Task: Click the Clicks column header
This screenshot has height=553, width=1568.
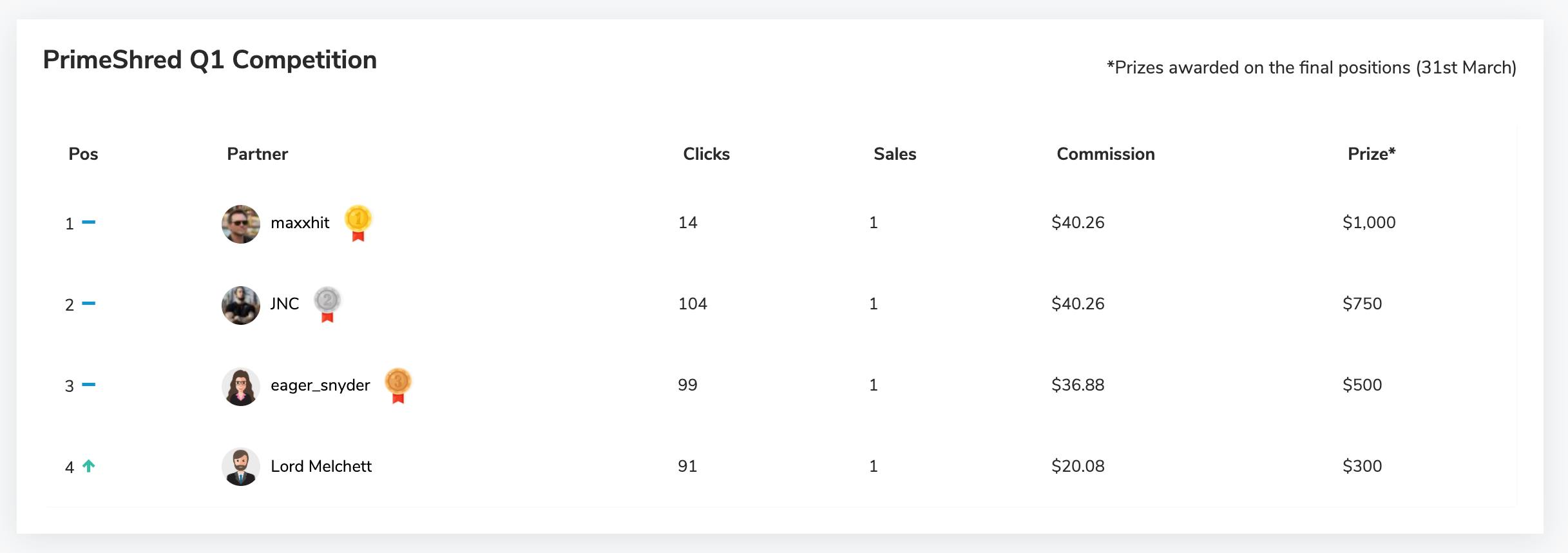Action: pyautogui.click(x=706, y=154)
